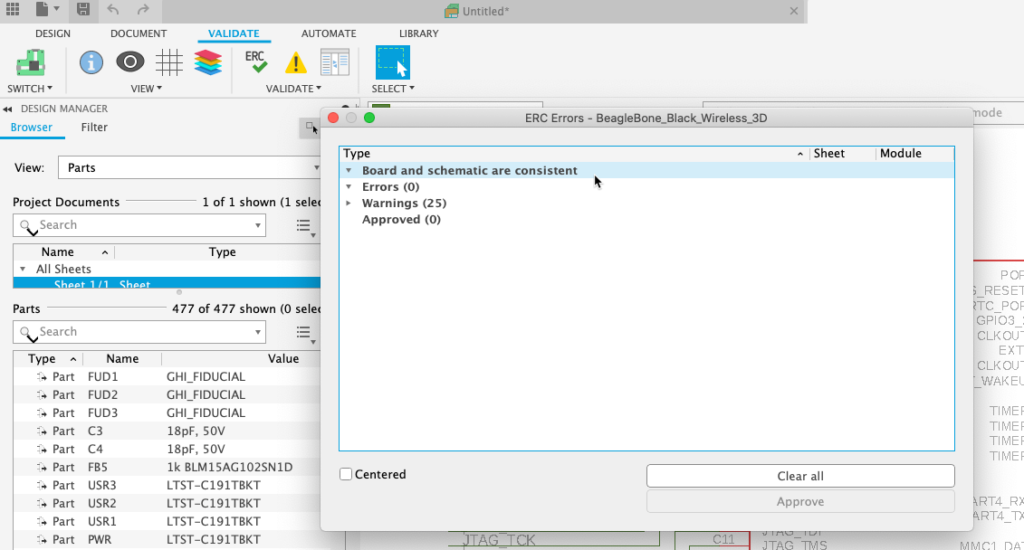Collapse the Errors (0) row
The height and width of the screenshot is (550, 1024).
tap(349, 187)
